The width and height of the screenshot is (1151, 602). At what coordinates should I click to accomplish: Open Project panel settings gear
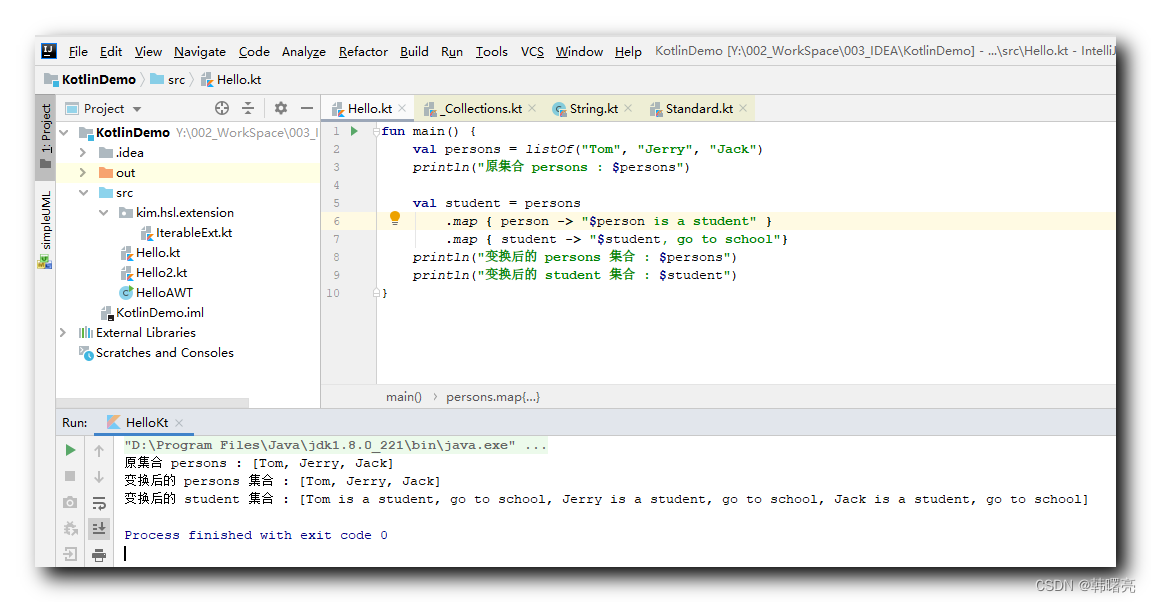tap(280, 109)
